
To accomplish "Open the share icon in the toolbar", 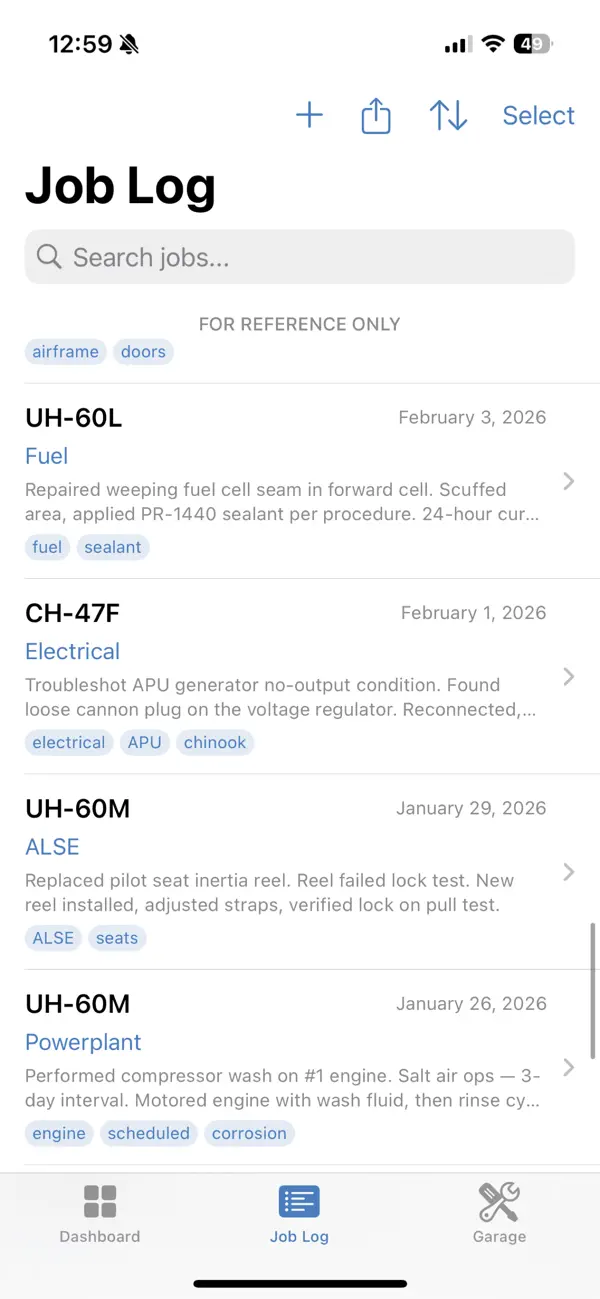I will point(375,115).
